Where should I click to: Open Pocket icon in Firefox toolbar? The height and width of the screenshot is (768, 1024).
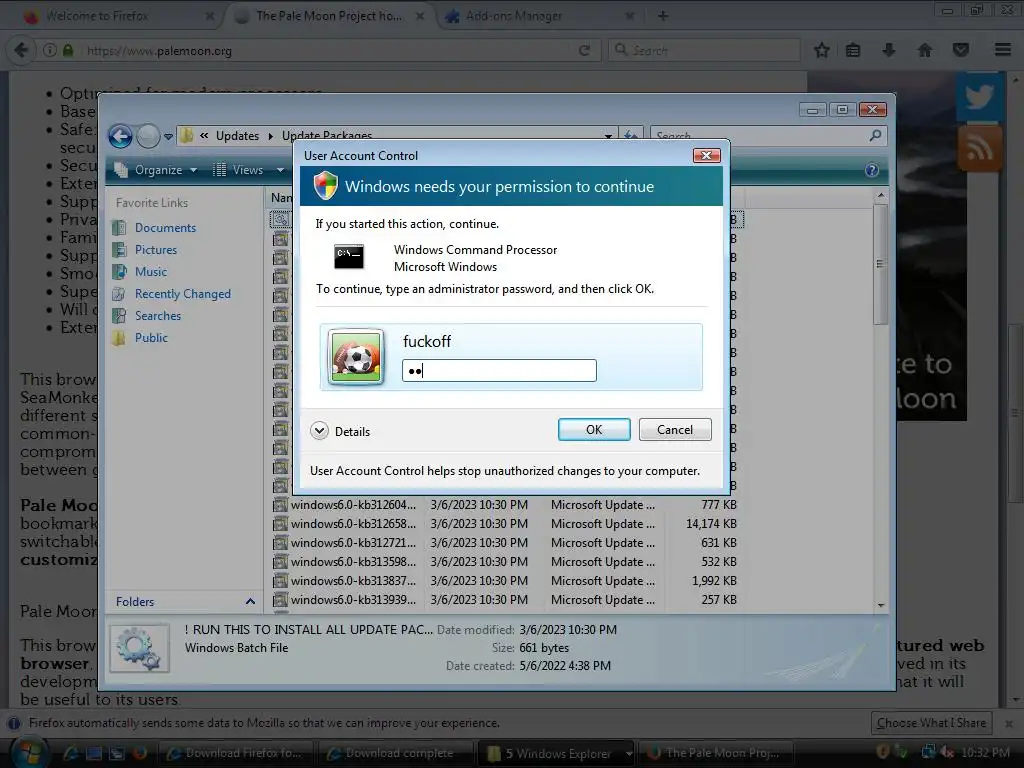pos(961,50)
